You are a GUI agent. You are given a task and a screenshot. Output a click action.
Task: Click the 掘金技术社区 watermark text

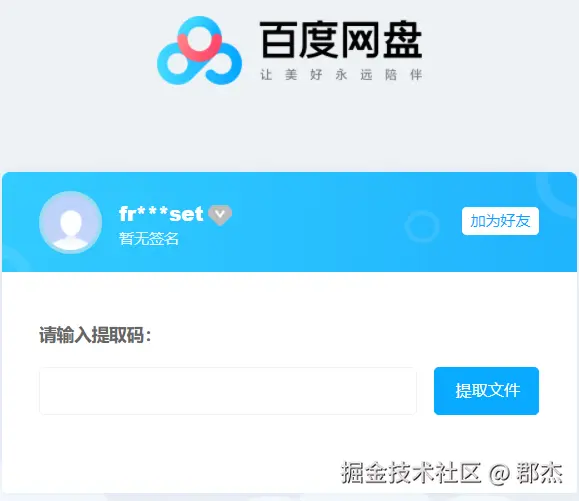(x=411, y=472)
